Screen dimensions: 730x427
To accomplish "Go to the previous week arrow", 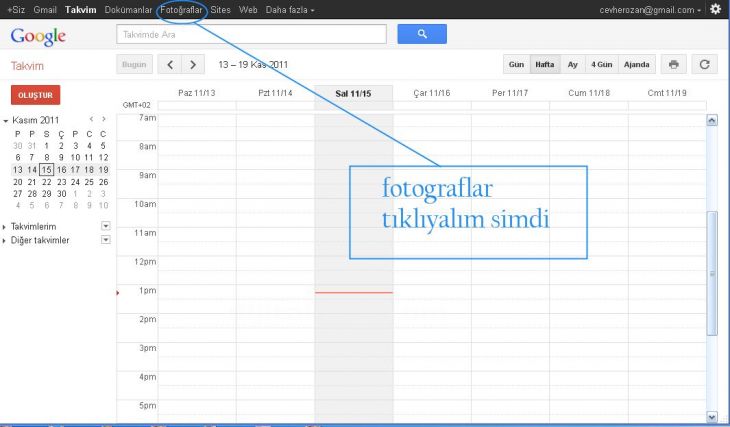I will tap(170, 64).
